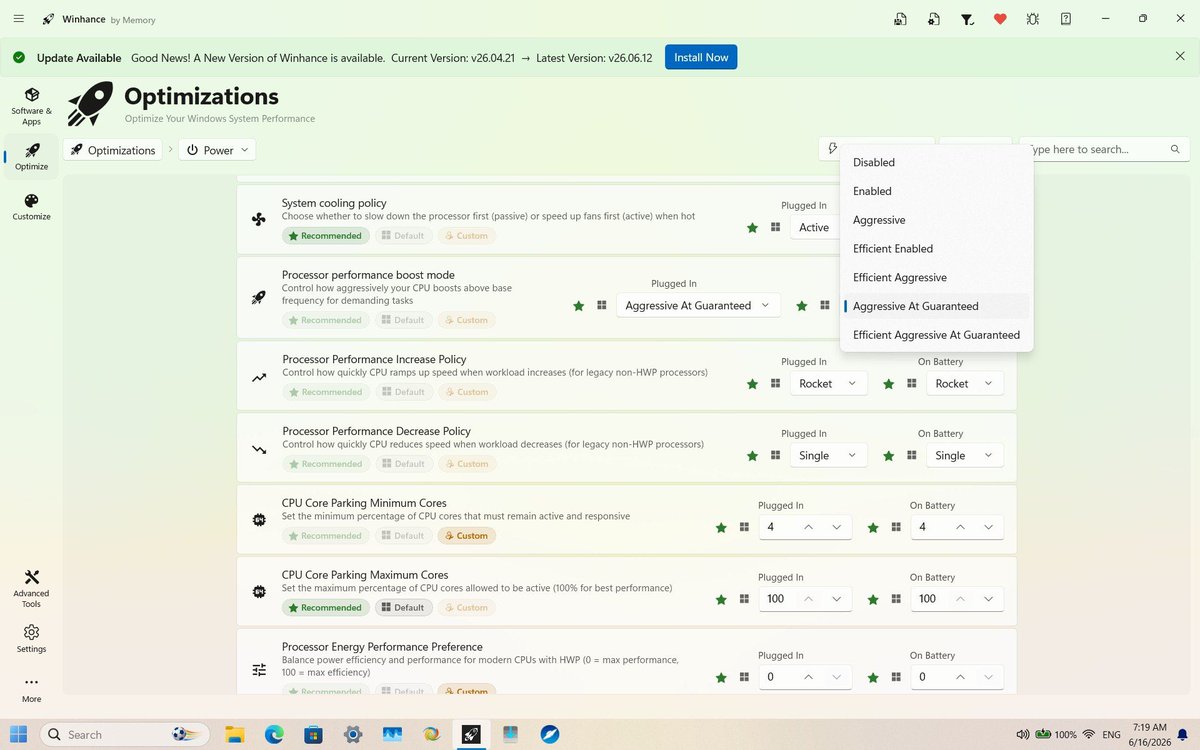The image size is (1200, 750).
Task: Click Plugged In Windows-default icon for Increase Policy
Action: pyautogui.click(x=774, y=384)
